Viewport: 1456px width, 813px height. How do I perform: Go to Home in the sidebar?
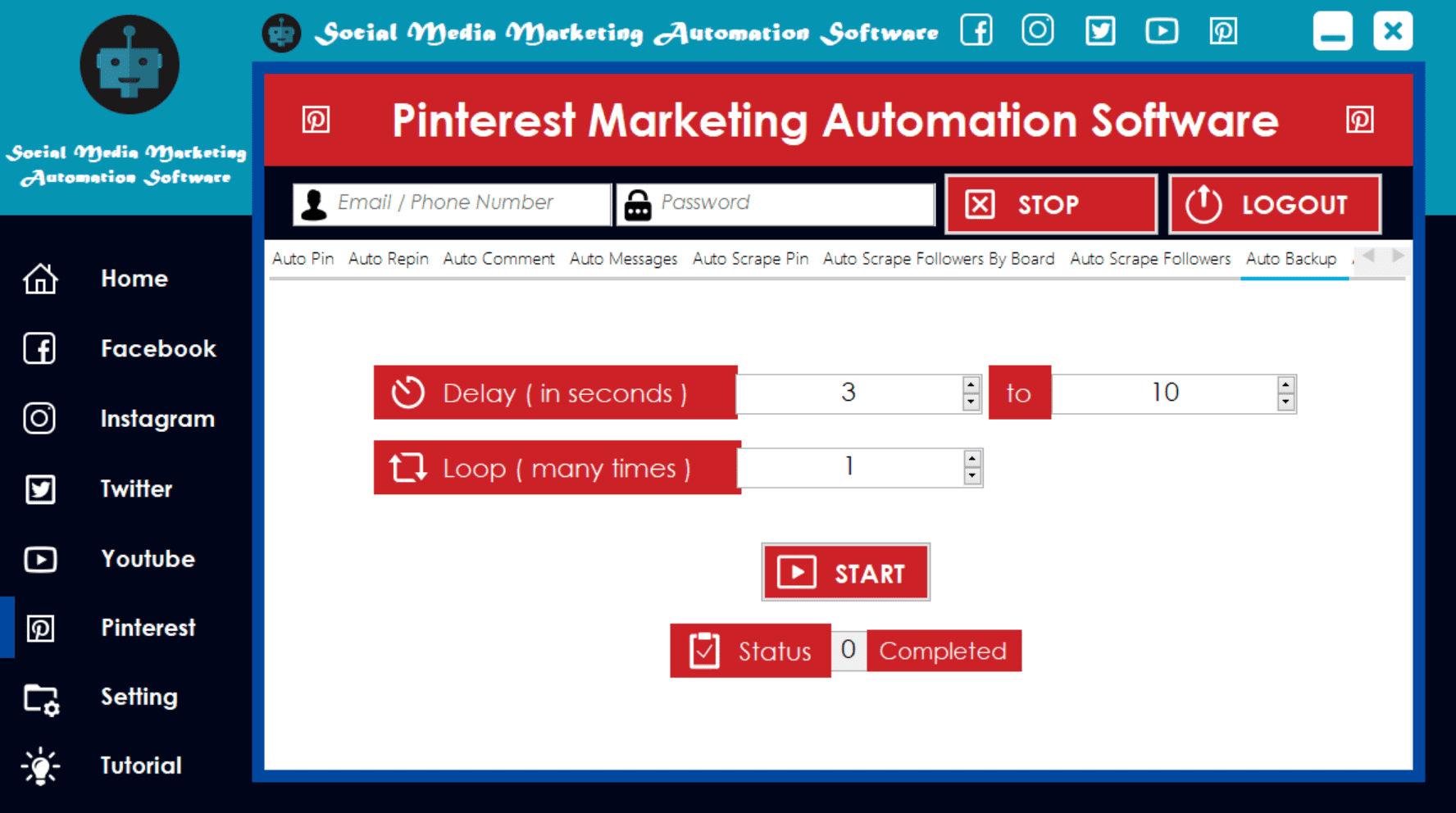[134, 279]
